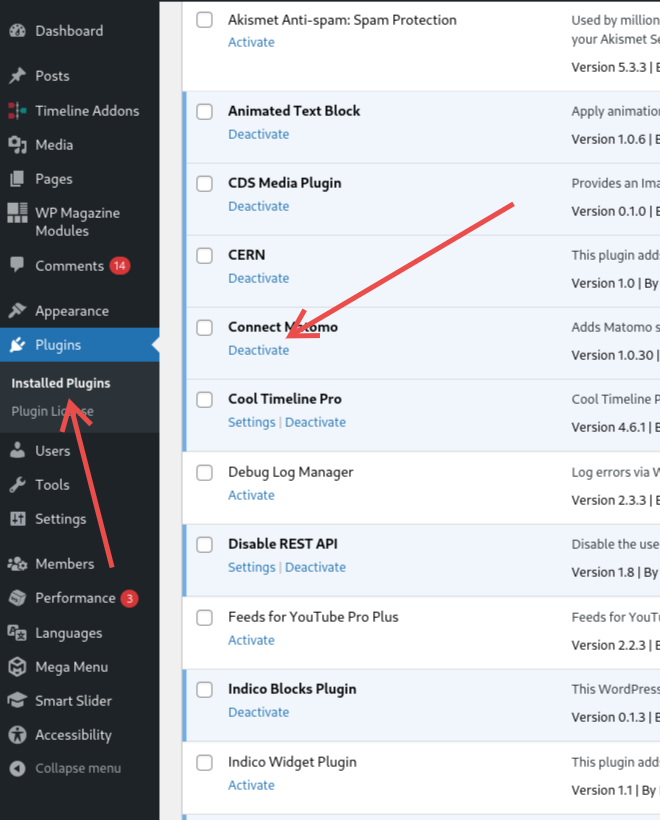Click the Timeline Addons icon
The width and height of the screenshot is (660, 820).
[x=17, y=111]
